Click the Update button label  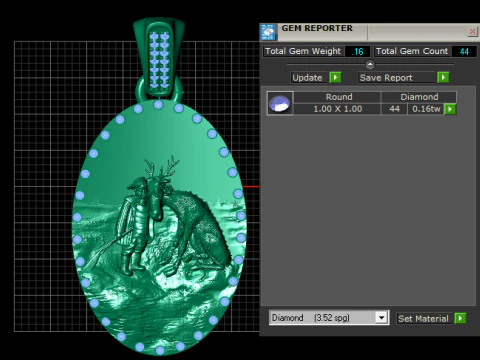[x=307, y=78]
